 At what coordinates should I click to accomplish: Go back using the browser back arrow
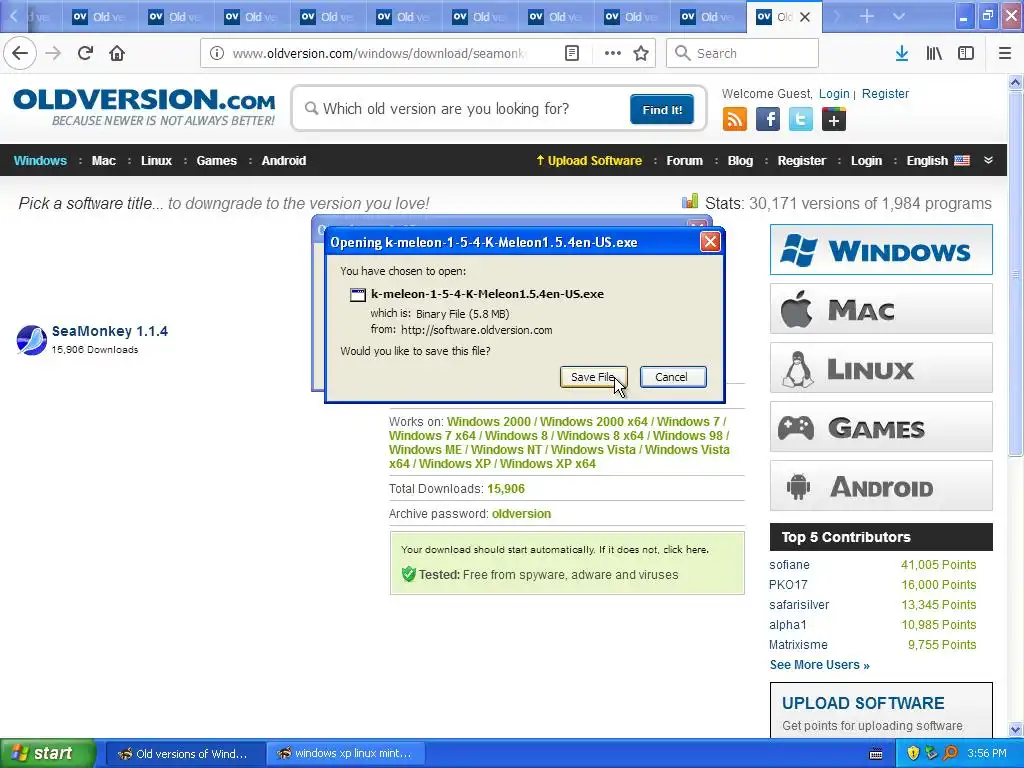click(x=20, y=53)
